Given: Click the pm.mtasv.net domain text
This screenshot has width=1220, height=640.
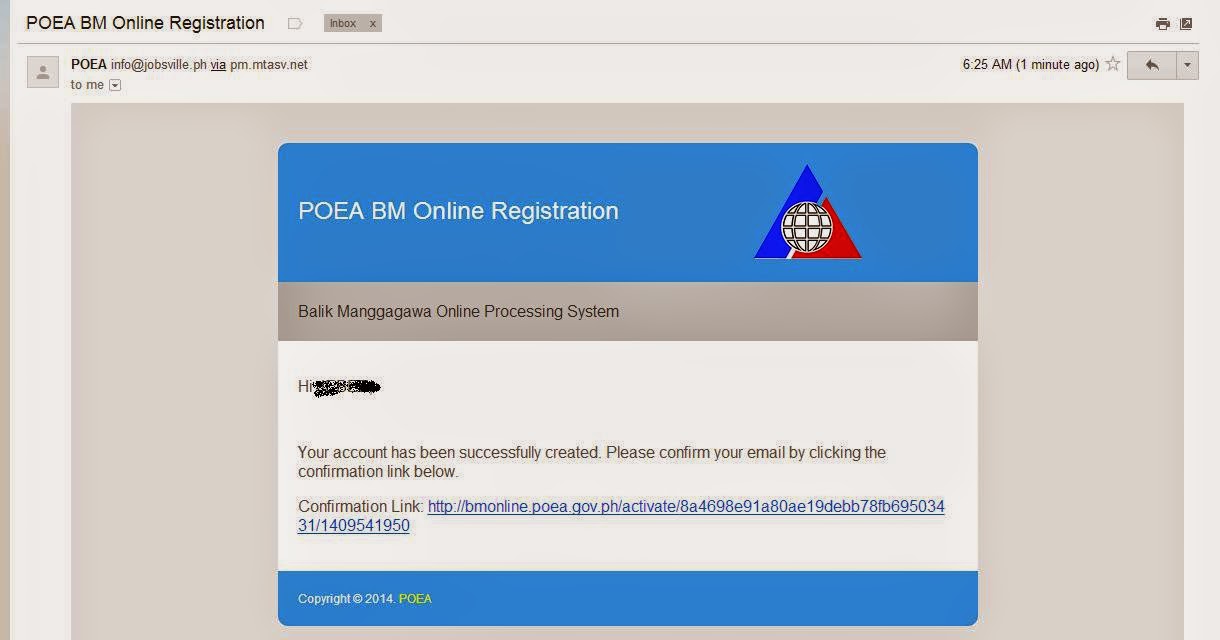Looking at the screenshot, I should pyautogui.click(x=269, y=64).
